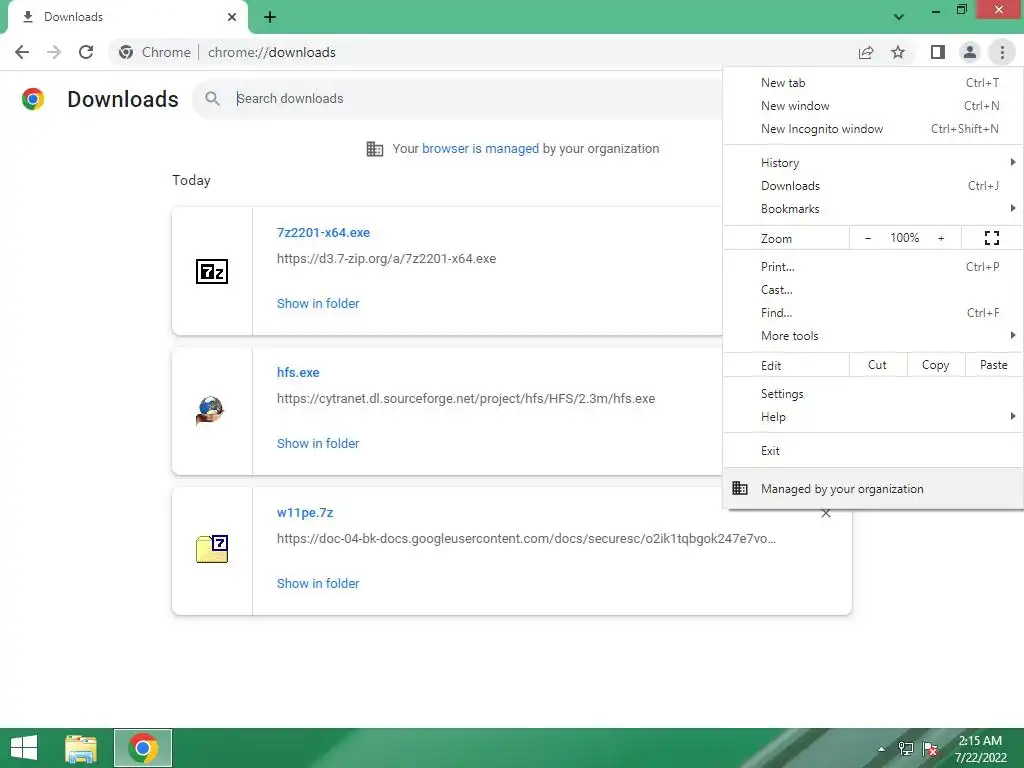Click the googleusercontent source URL

pos(526,539)
